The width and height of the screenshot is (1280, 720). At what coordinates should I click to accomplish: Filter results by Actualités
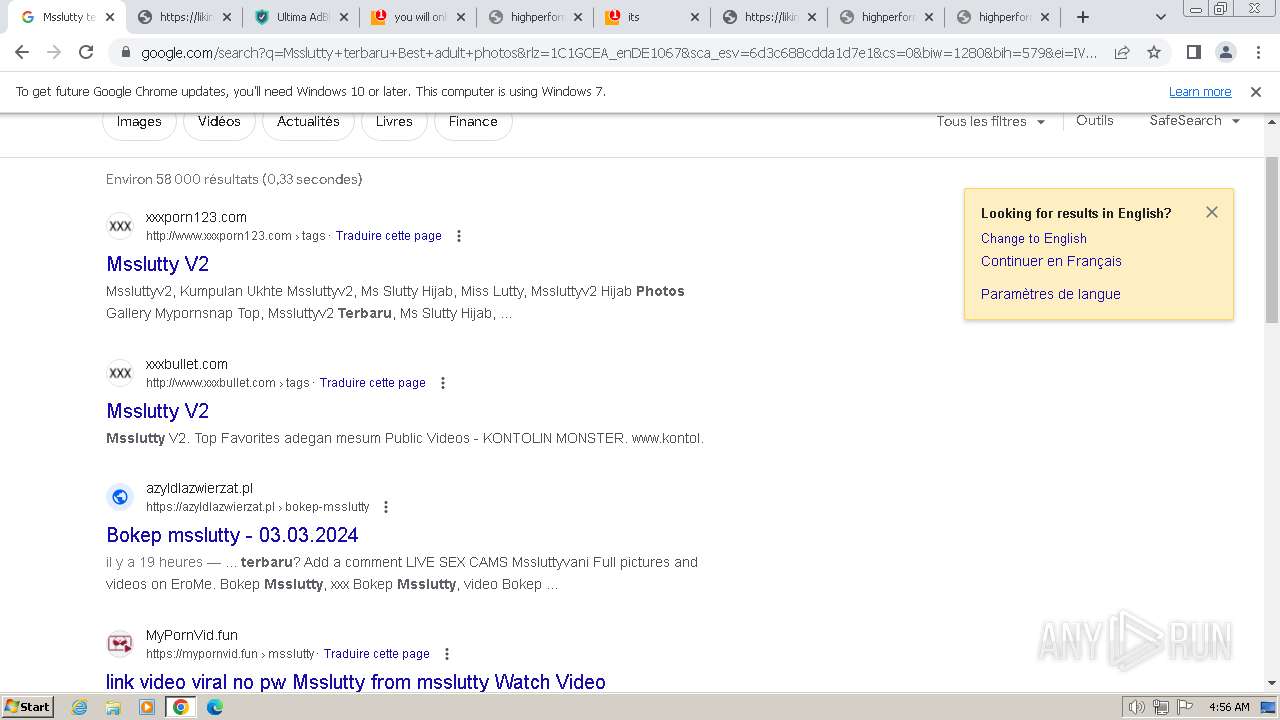click(x=308, y=122)
